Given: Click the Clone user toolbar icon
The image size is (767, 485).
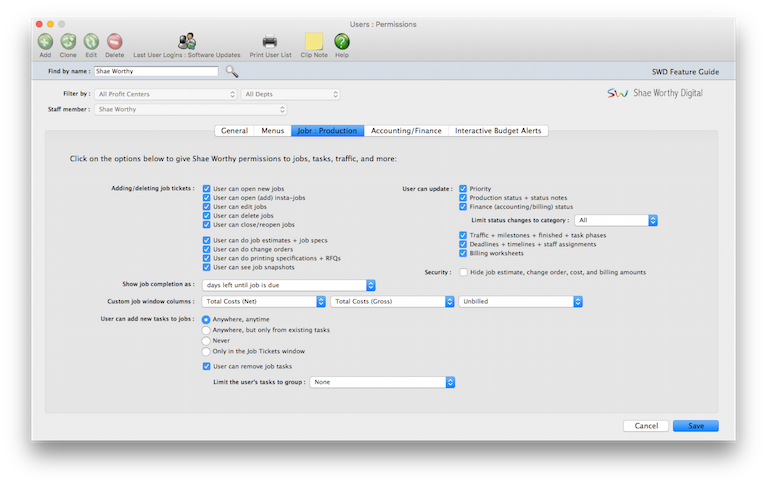Looking at the screenshot, I should click(68, 42).
